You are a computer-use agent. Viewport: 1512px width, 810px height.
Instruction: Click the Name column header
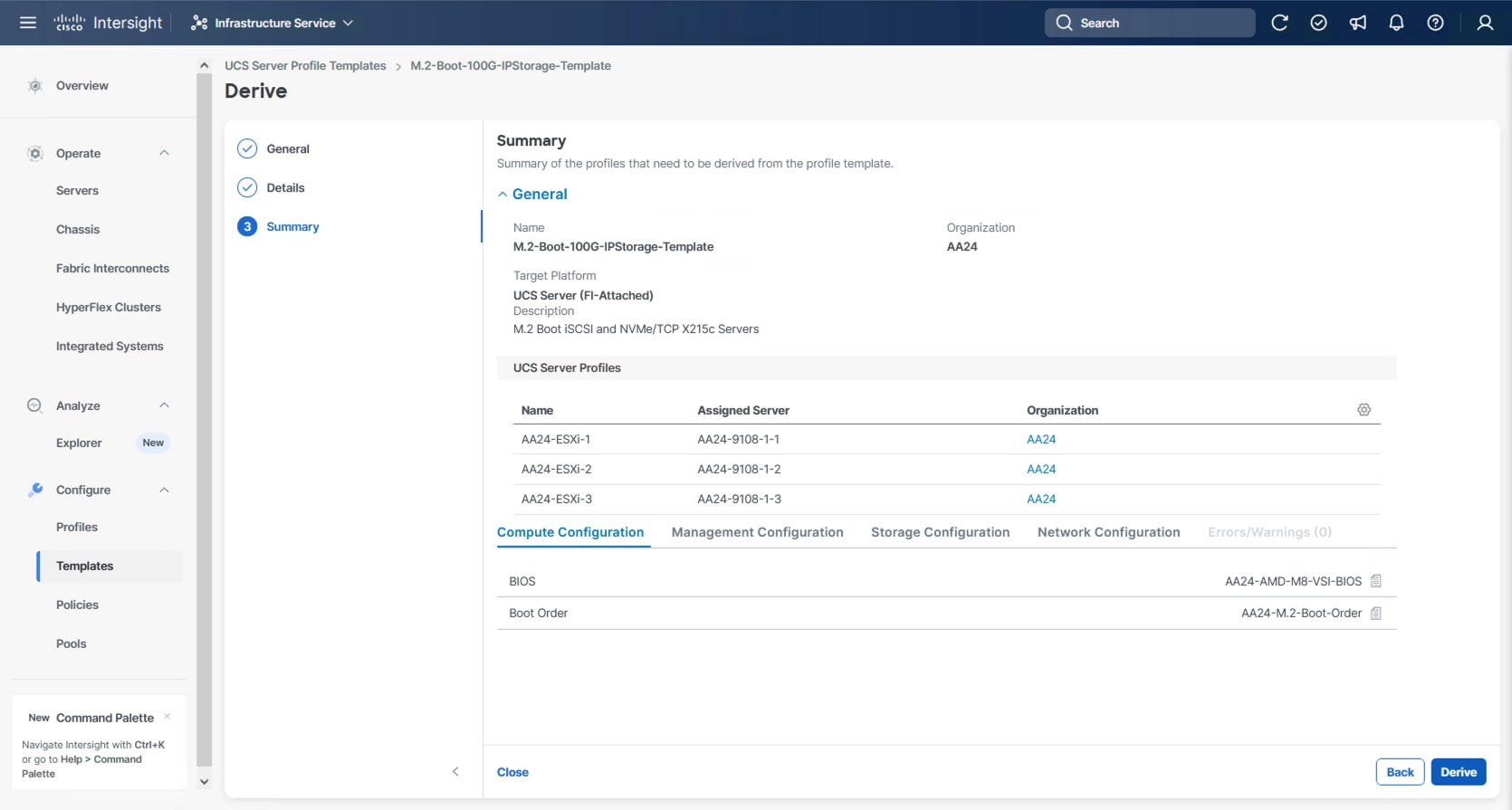point(537,411)
